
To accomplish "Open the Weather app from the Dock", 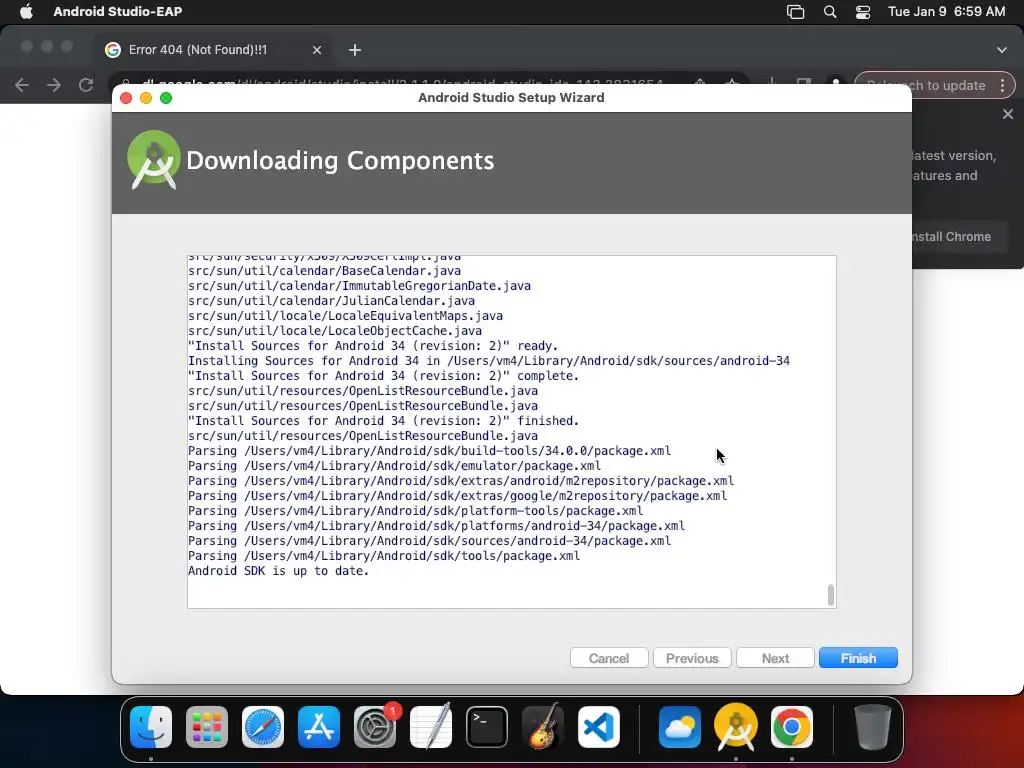I will pyautogui.click(x=679, y=727).
